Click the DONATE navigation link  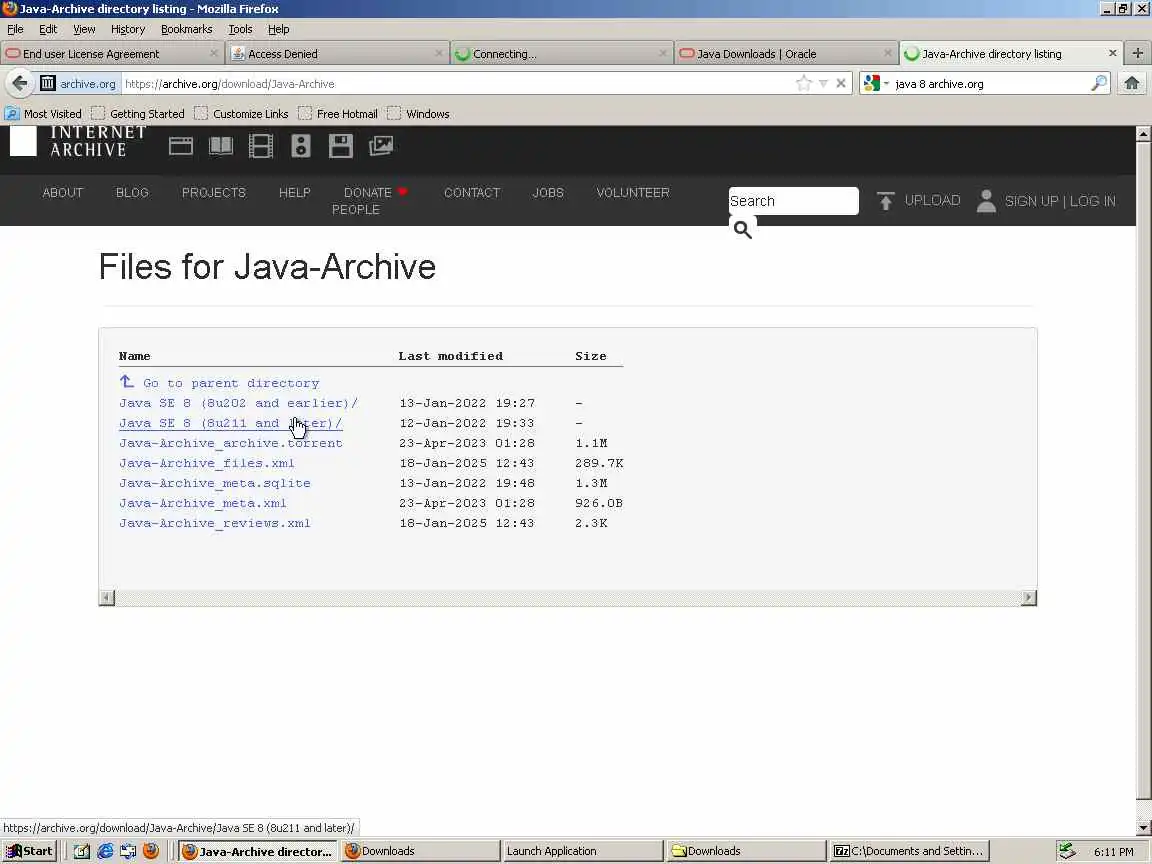[367, 192]
